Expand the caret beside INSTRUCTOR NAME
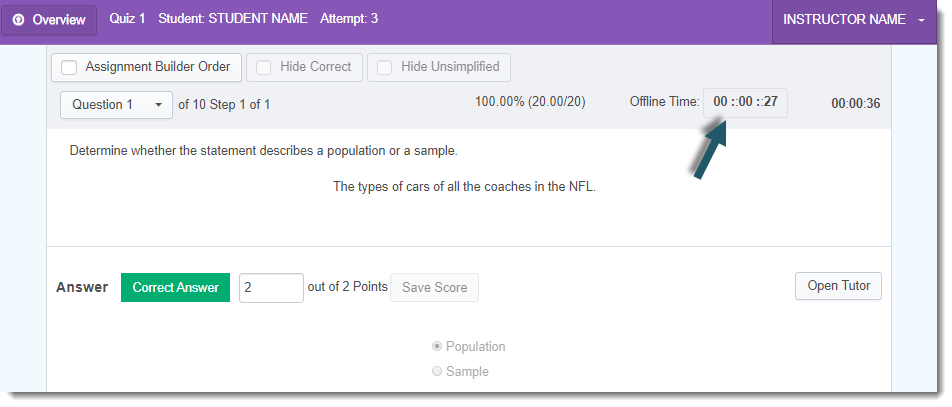The height and width of the screenshot is (407, 952). (922, 20)
